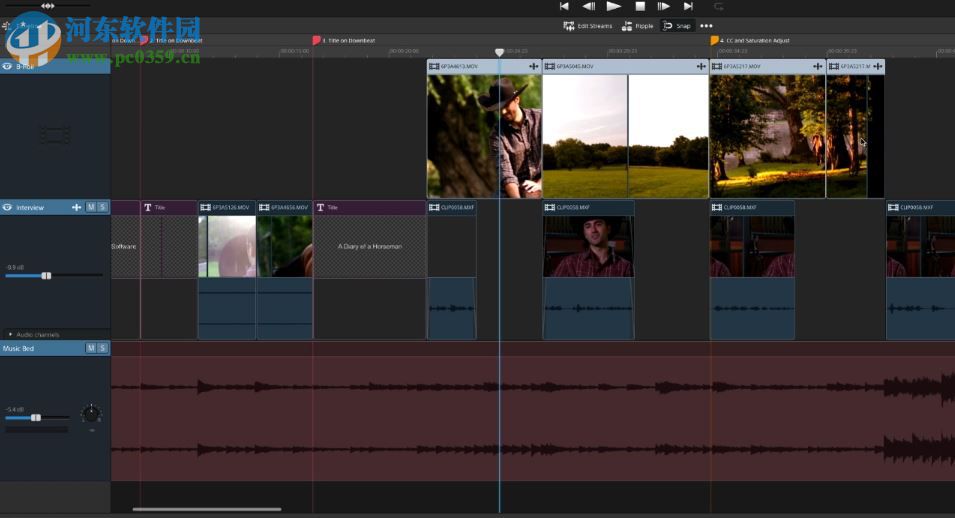Click the film icon of the 6P3A4656.MOV clip

click(264, 207)
